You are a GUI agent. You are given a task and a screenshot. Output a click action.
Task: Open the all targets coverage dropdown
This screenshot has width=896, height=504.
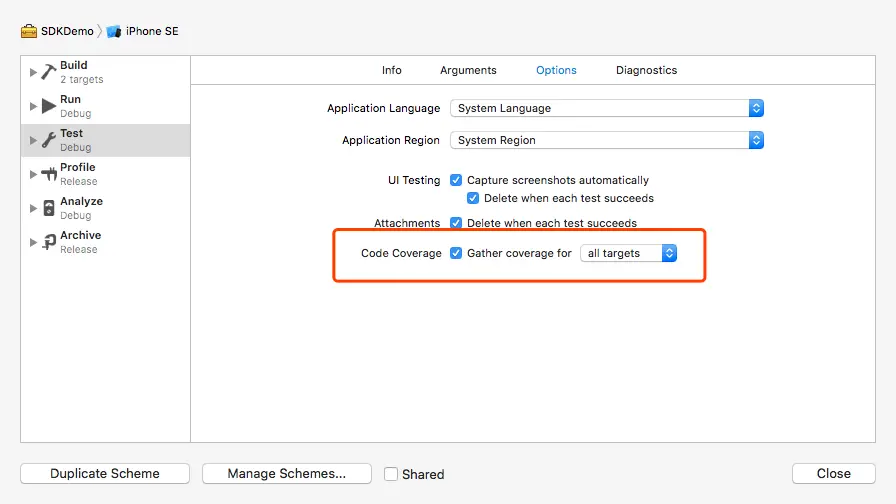click(x=629, y=253)
